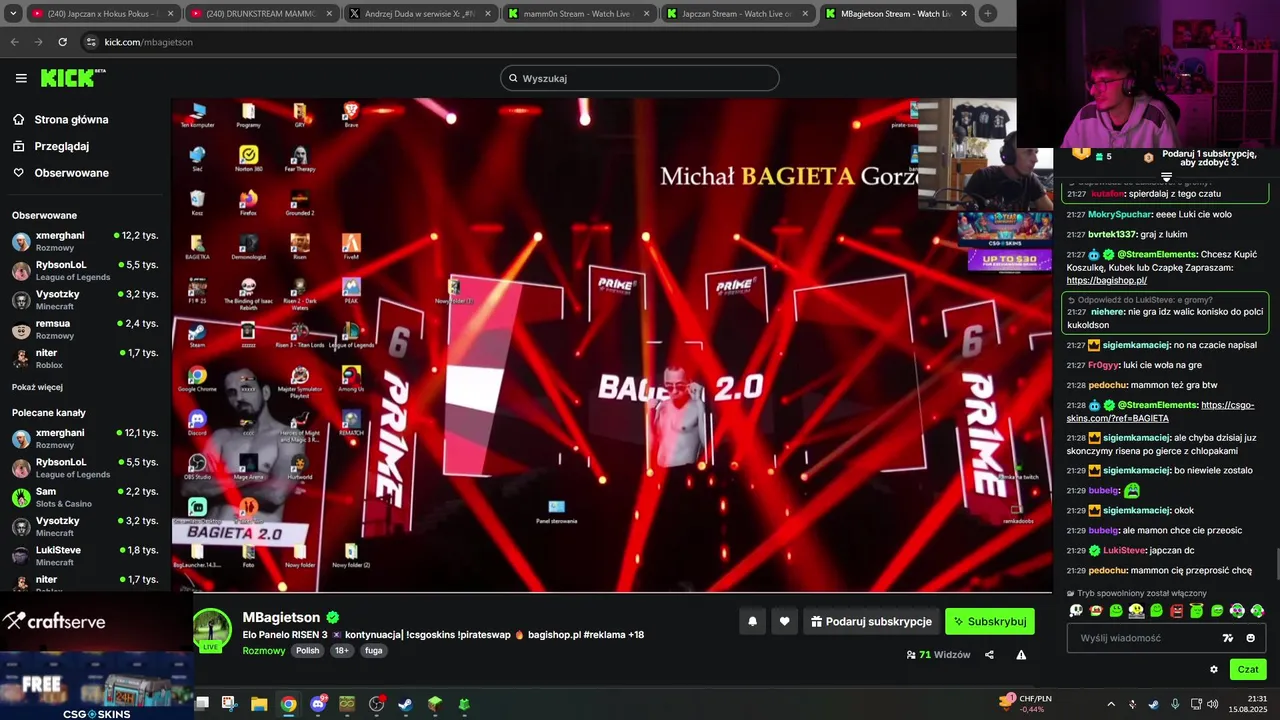Go to Strona główna in sidebar
The width and height of the screenshot is (1280, 720).
[x=71, y=119]
